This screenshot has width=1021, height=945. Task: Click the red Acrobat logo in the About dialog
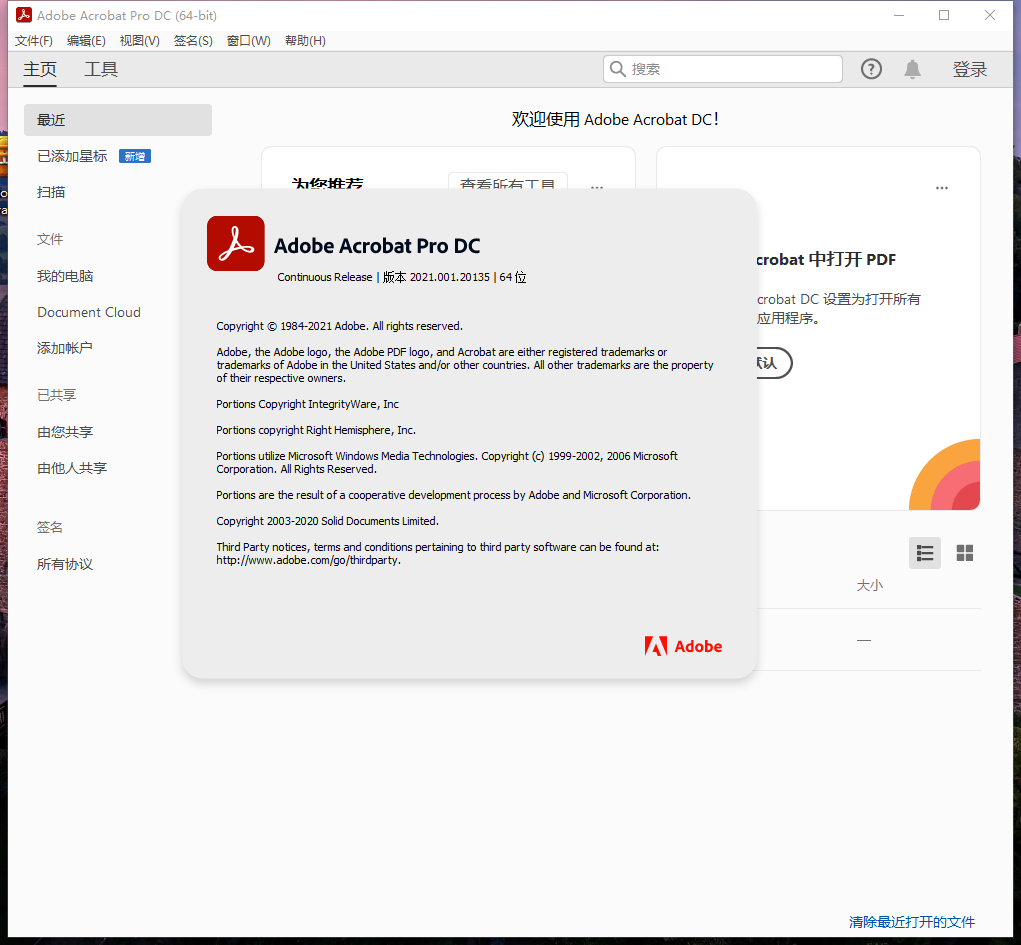[235, 243]
